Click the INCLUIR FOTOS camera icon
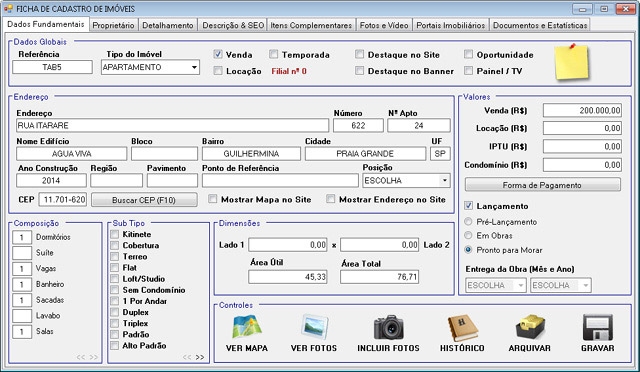 389,327
